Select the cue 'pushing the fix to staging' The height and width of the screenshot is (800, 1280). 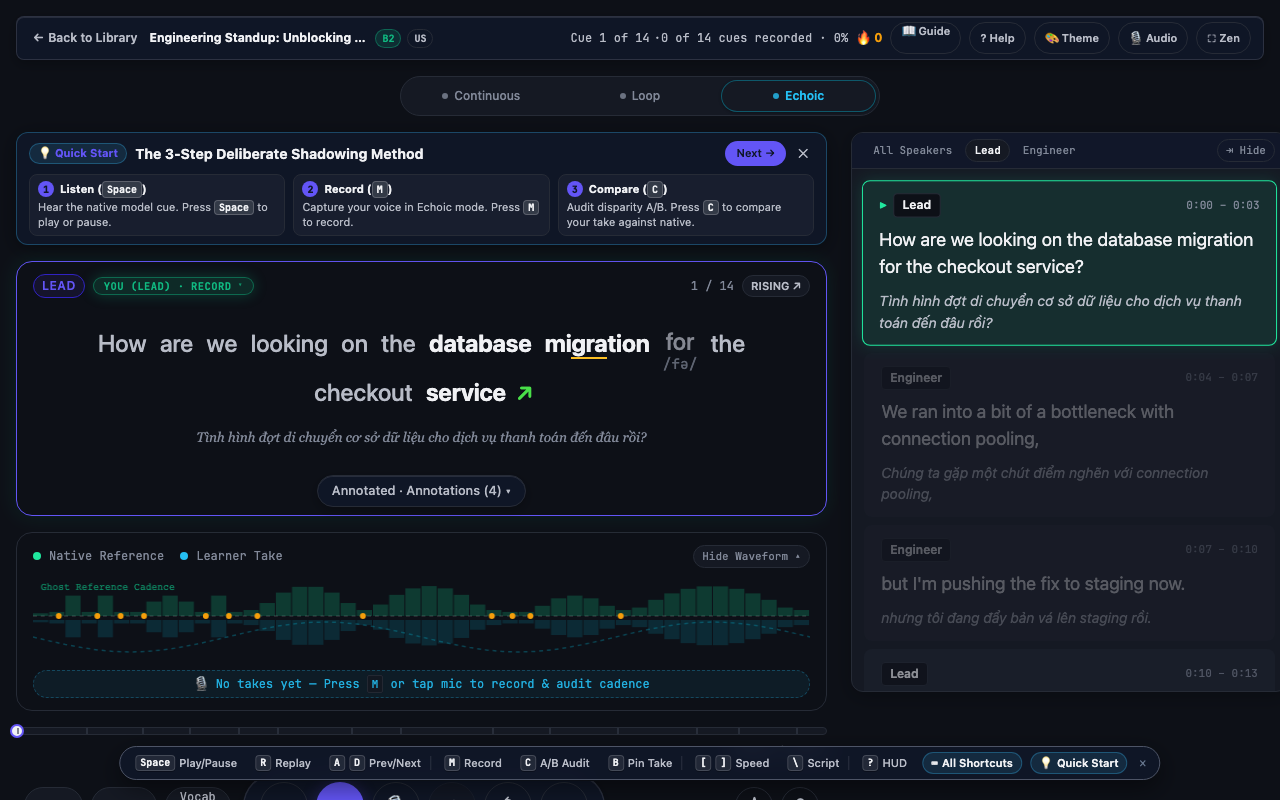(x=1069, y=584)
